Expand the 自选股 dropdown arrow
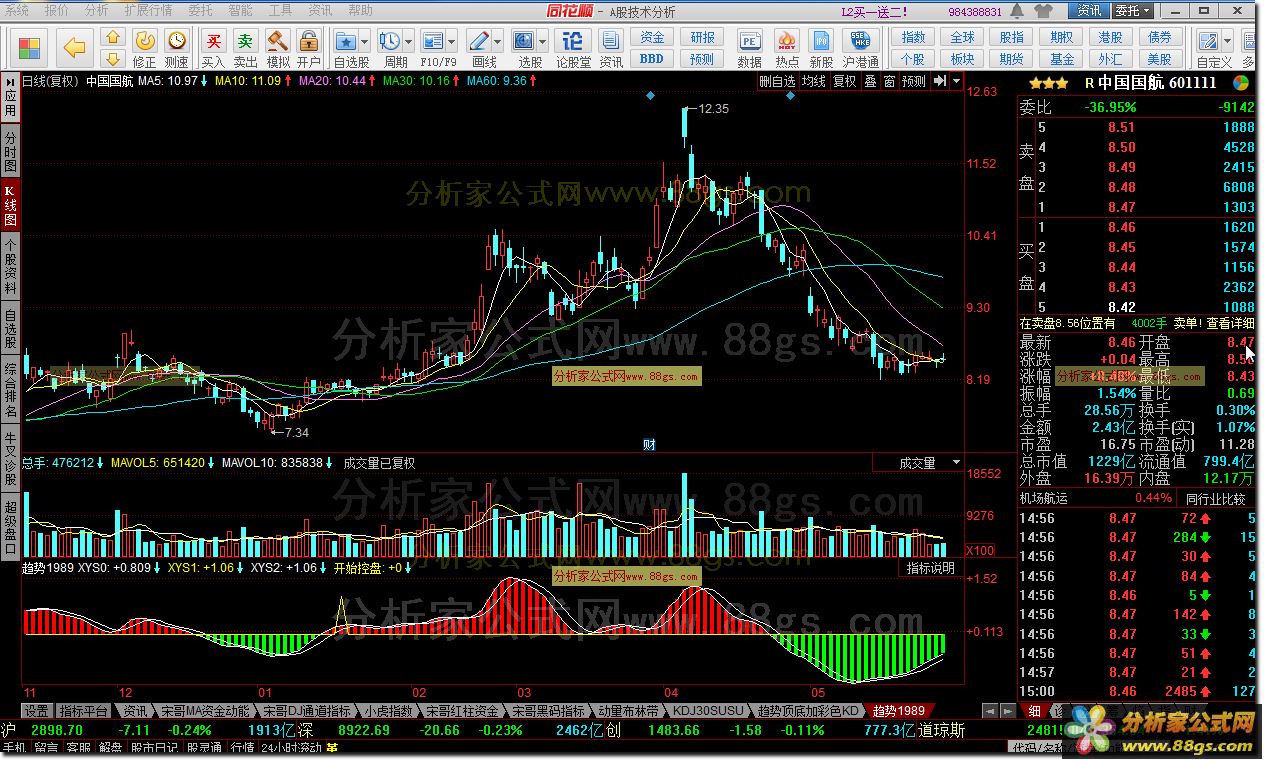The width and height of the screenshot is (1264, 761). 364,41
